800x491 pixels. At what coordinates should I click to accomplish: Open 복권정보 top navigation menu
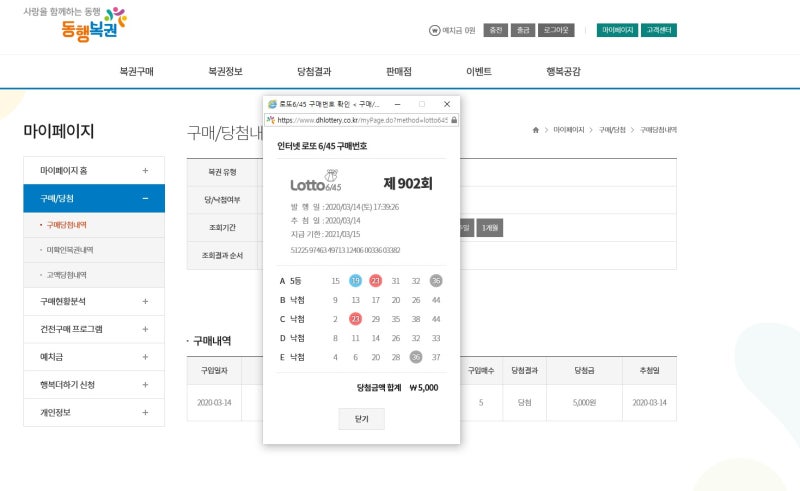point(226,71)
